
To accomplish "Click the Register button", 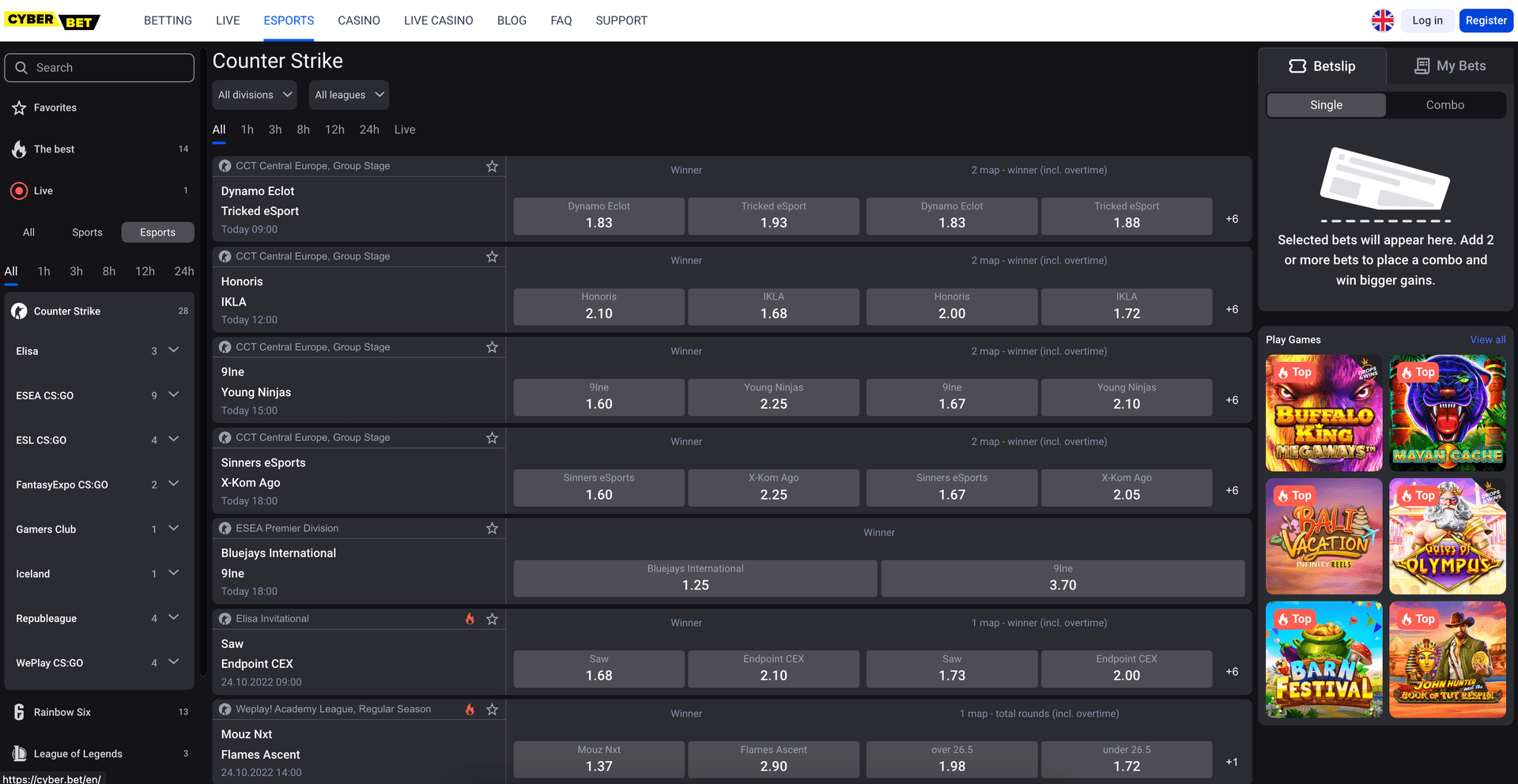I will click(1486, 21).
